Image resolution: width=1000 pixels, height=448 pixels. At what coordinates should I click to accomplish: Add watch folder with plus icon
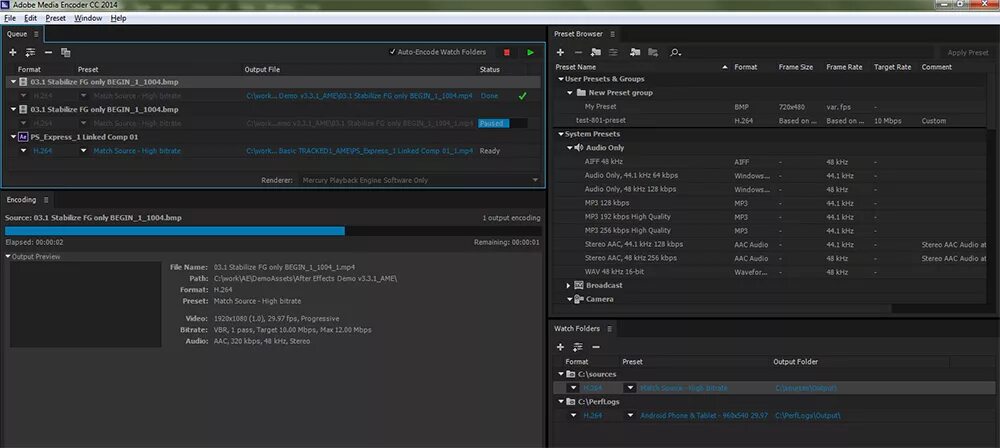coord(561,347)
